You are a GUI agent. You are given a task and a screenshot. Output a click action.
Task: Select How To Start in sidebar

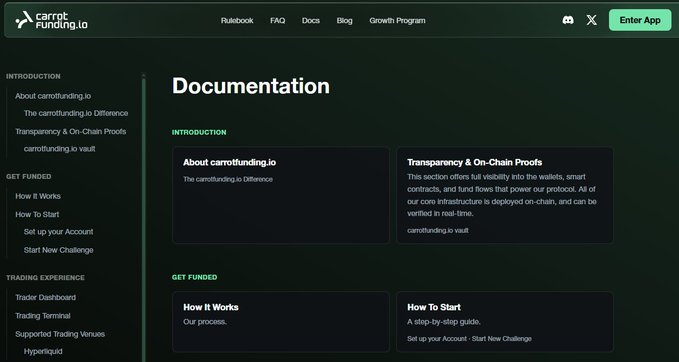[x=37, y=214]
